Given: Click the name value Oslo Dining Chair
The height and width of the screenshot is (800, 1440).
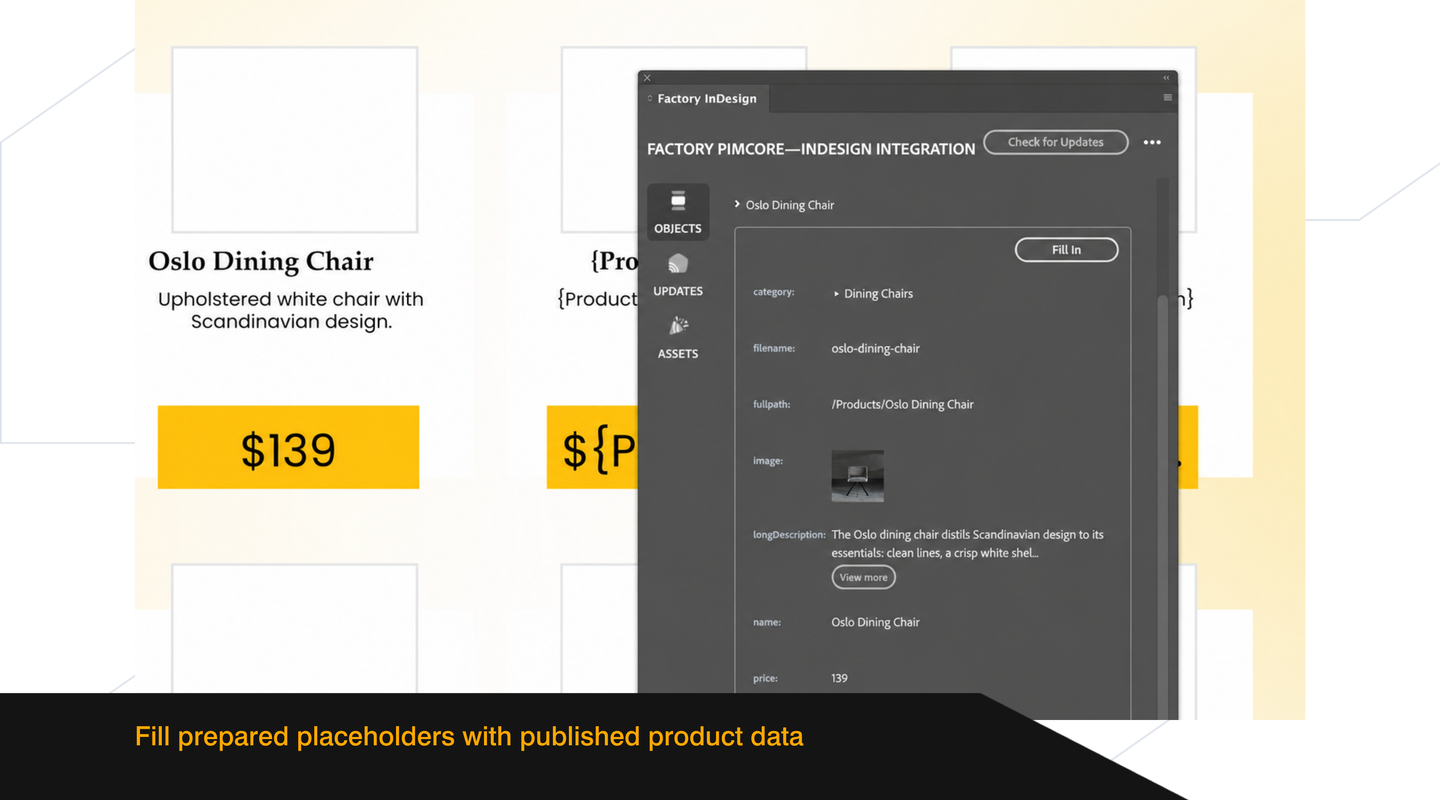Looking at the screenshot, I should (875, 622).
